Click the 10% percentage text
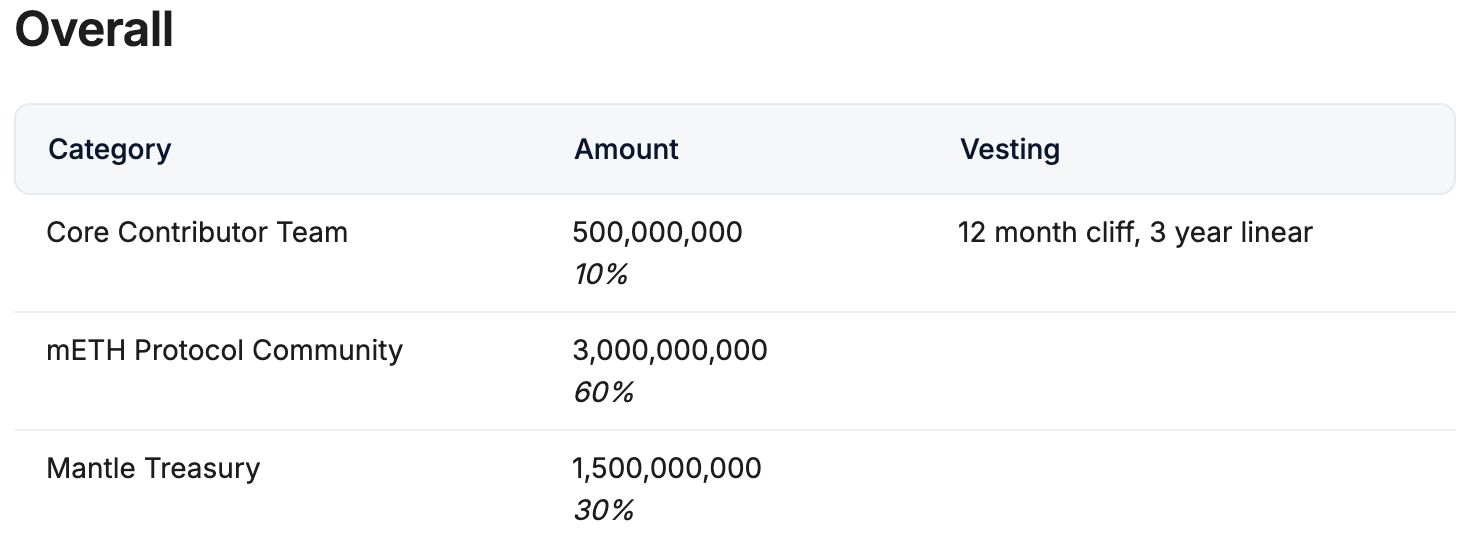The width and height of the screenshot is (1472, 560). (600, 274)
